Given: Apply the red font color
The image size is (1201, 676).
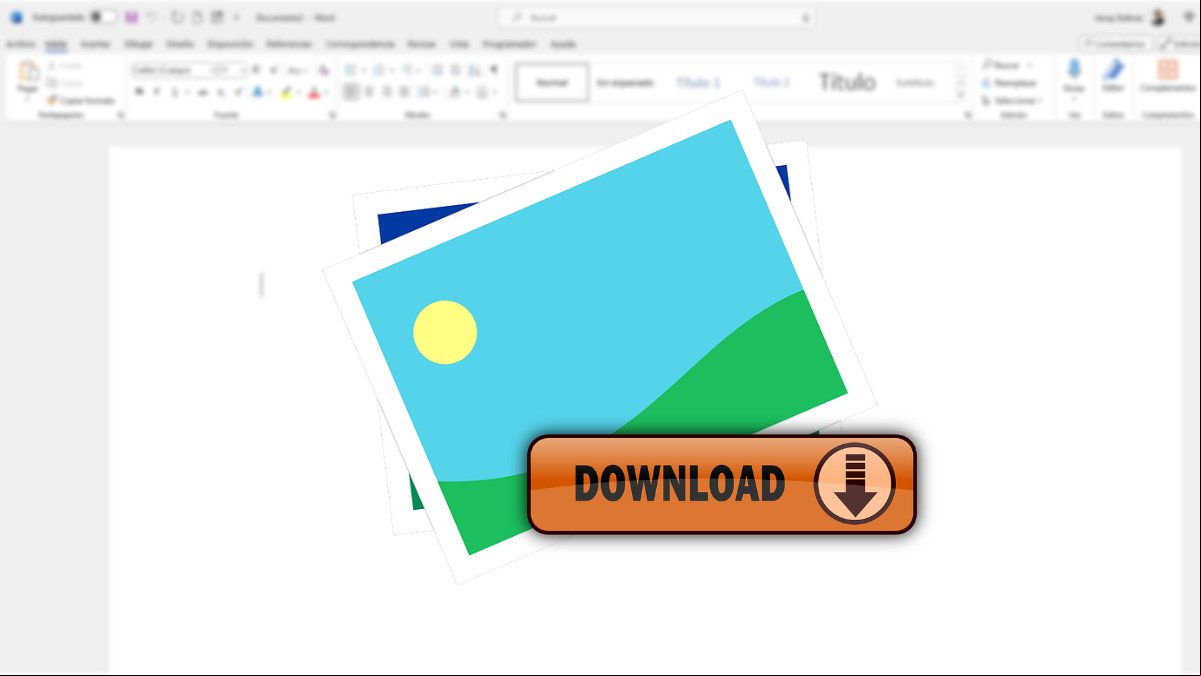Looking at the screenshot, I should (313, 92).
